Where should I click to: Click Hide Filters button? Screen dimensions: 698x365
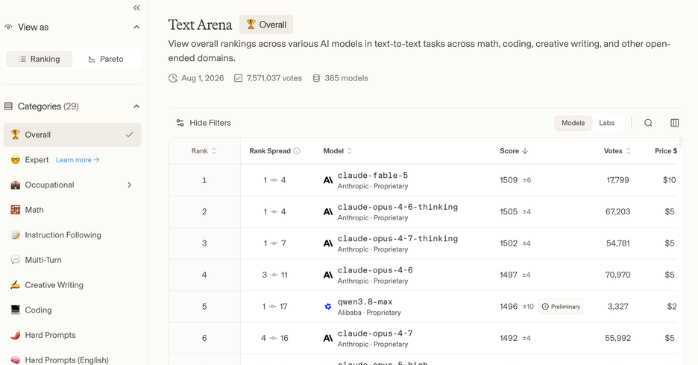[x=204, y=123]
